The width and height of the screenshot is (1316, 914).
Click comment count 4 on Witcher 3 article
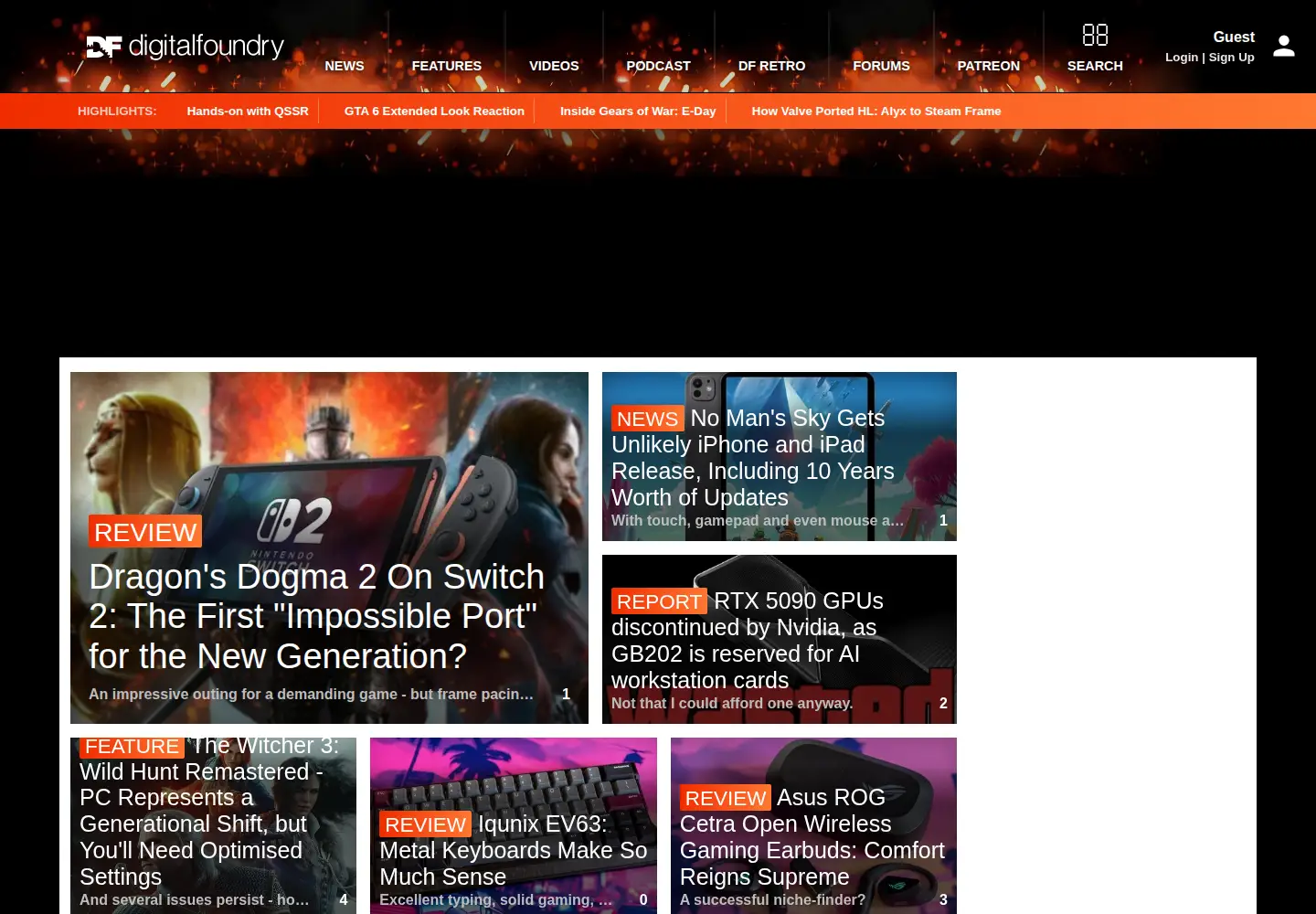click(x=344, y=900)
